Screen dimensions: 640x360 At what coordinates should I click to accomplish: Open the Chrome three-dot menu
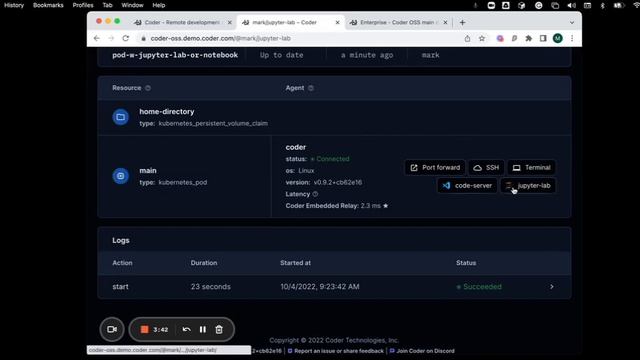tap(572, 38)
